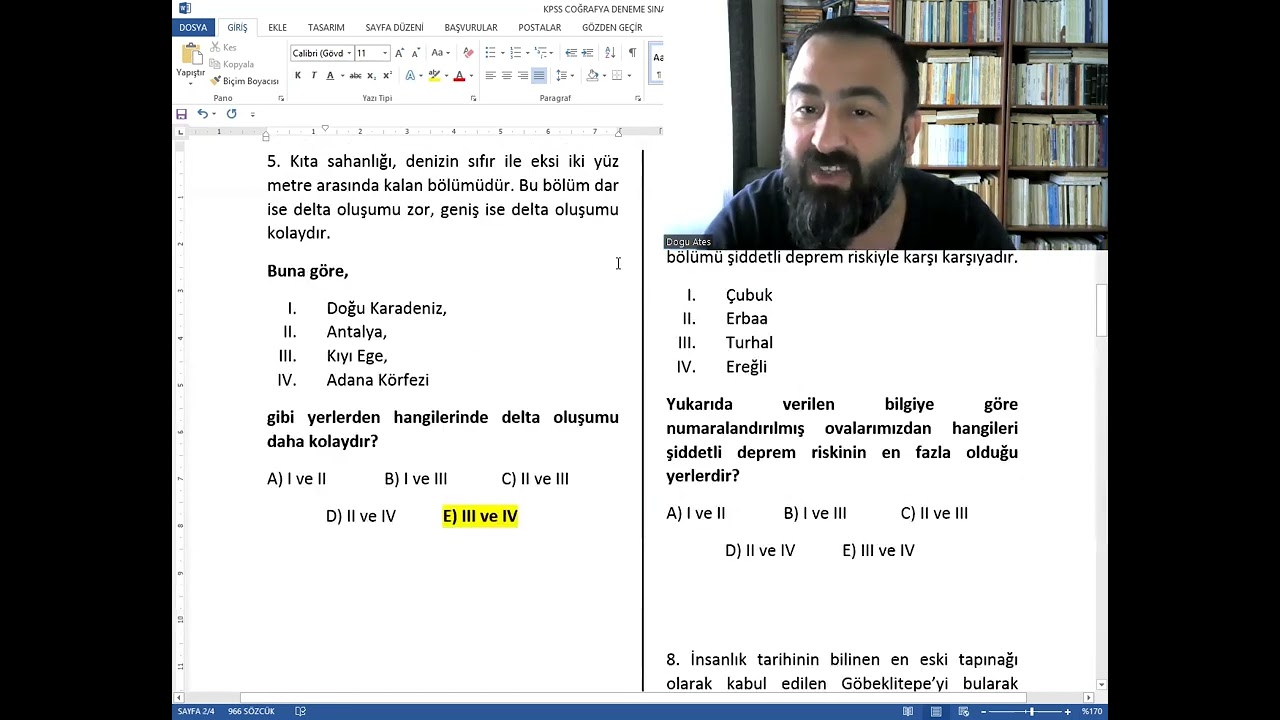Image resolution: width=1280 pixels, height=720 pixels.
Task: Click the Redo/repeat icon
Action: (231, 114)
